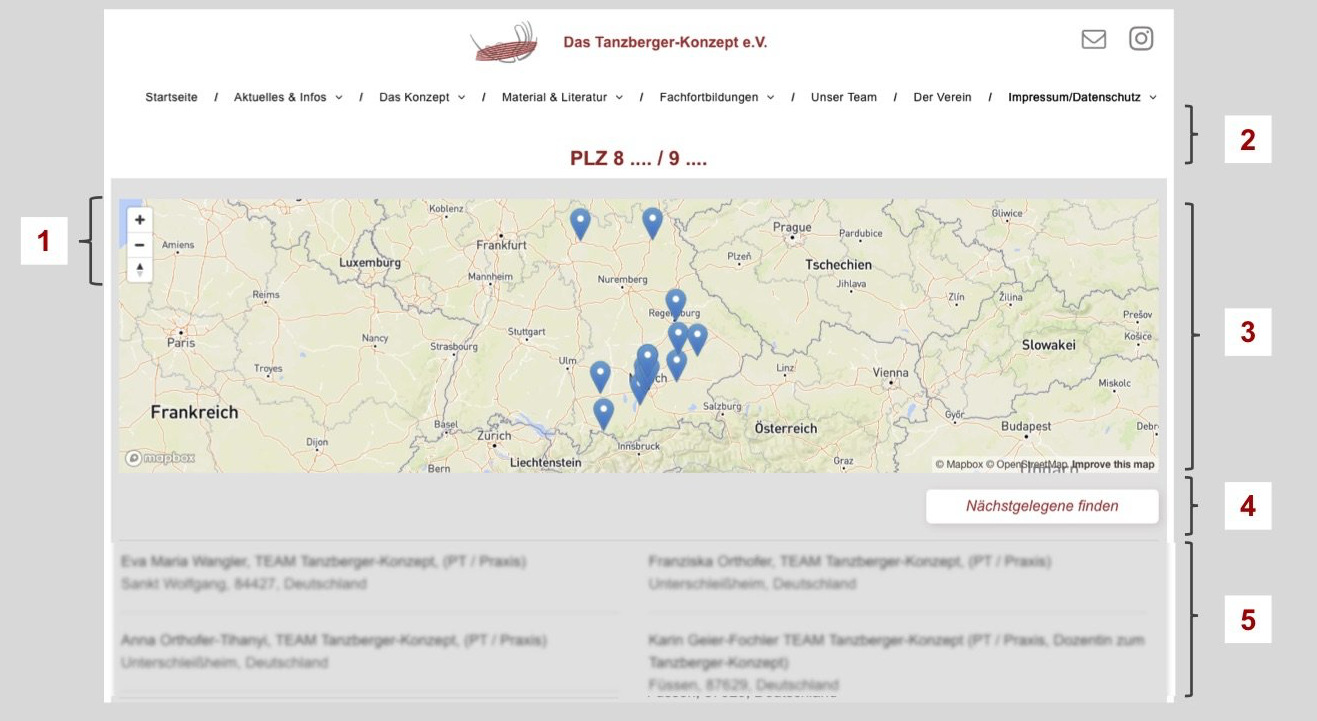Expand the Impressum/Datenschutz menu

[1082, 98]
